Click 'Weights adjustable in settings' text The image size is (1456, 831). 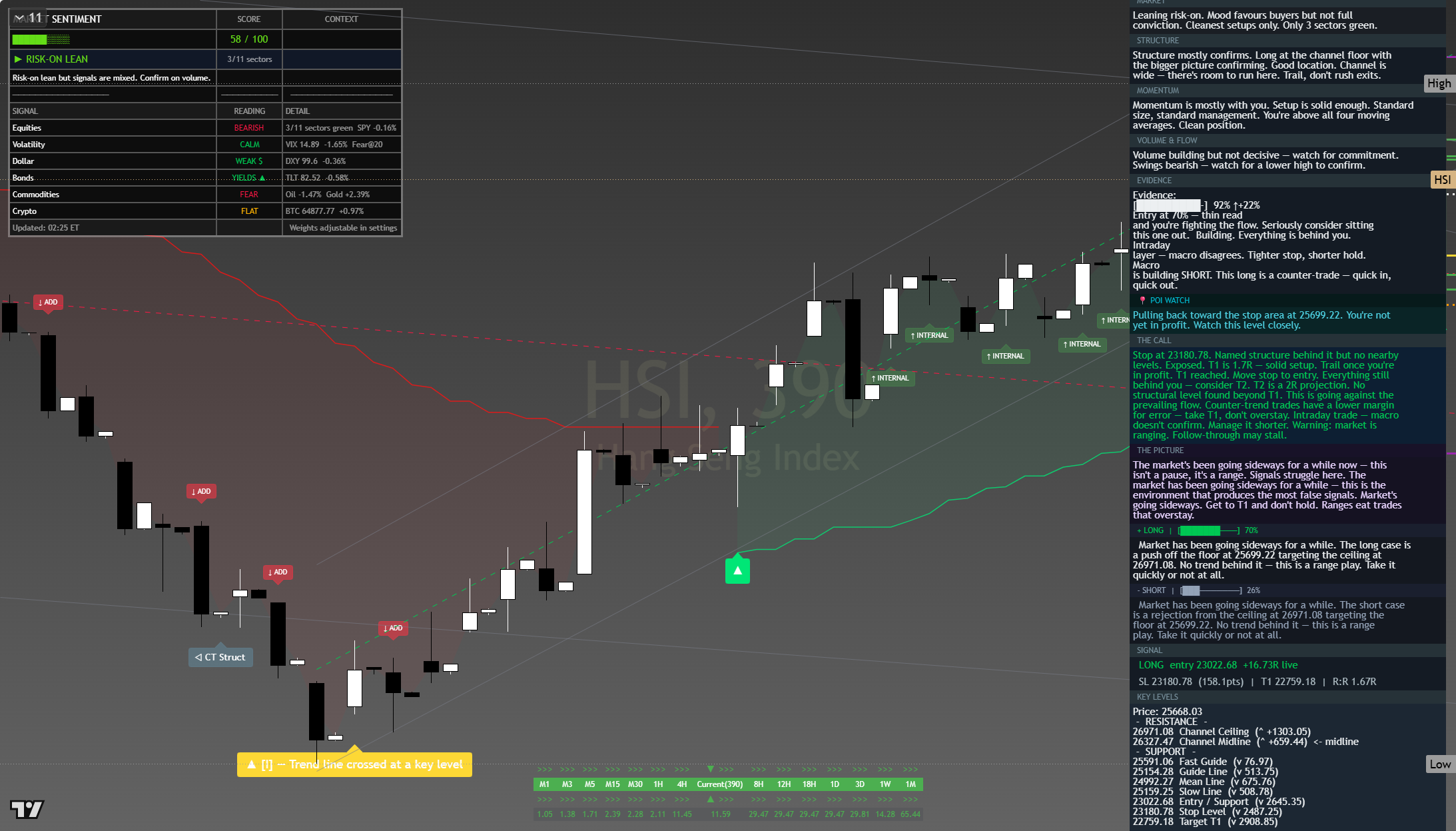[x=343, y=228]
